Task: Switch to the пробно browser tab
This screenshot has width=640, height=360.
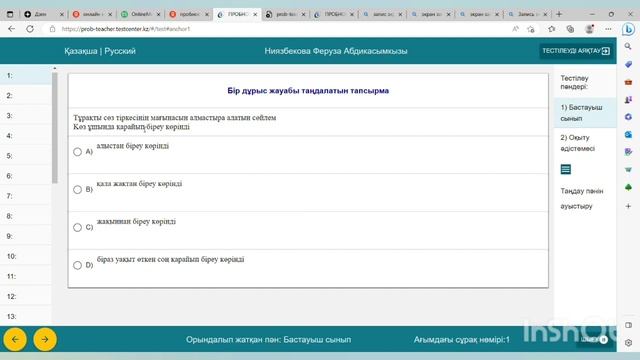Action: click(189, 14)
